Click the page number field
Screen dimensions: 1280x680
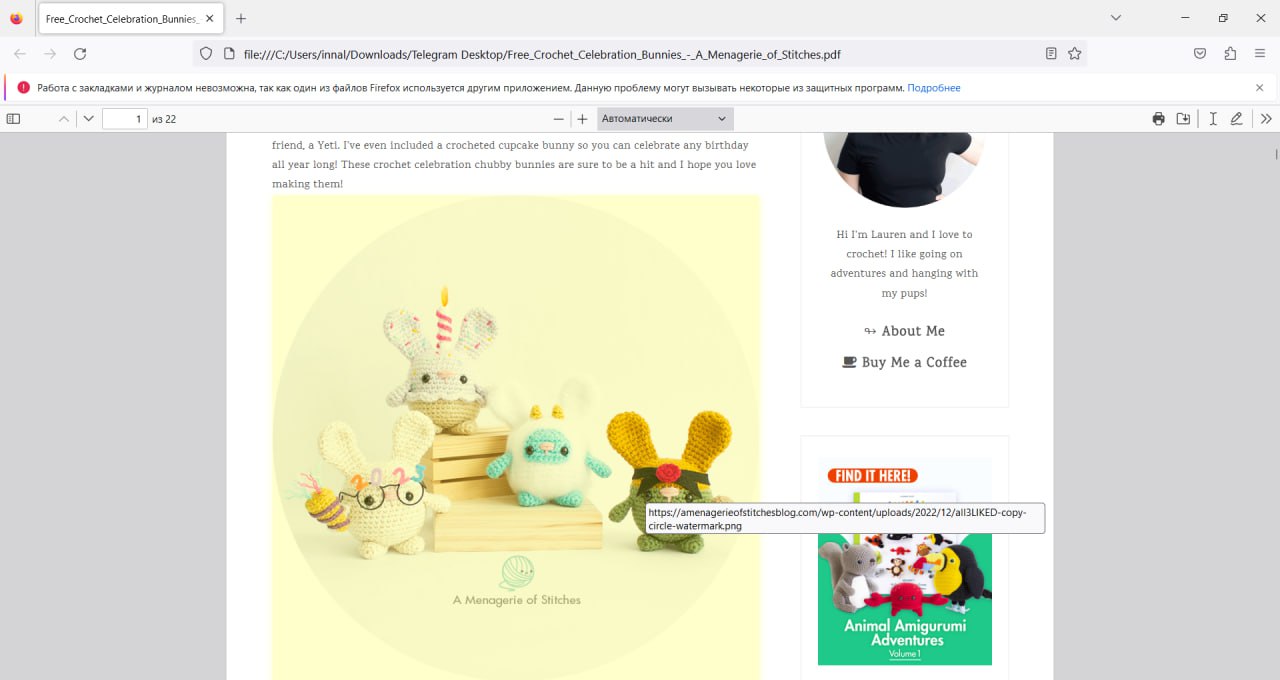pos(125,119)
